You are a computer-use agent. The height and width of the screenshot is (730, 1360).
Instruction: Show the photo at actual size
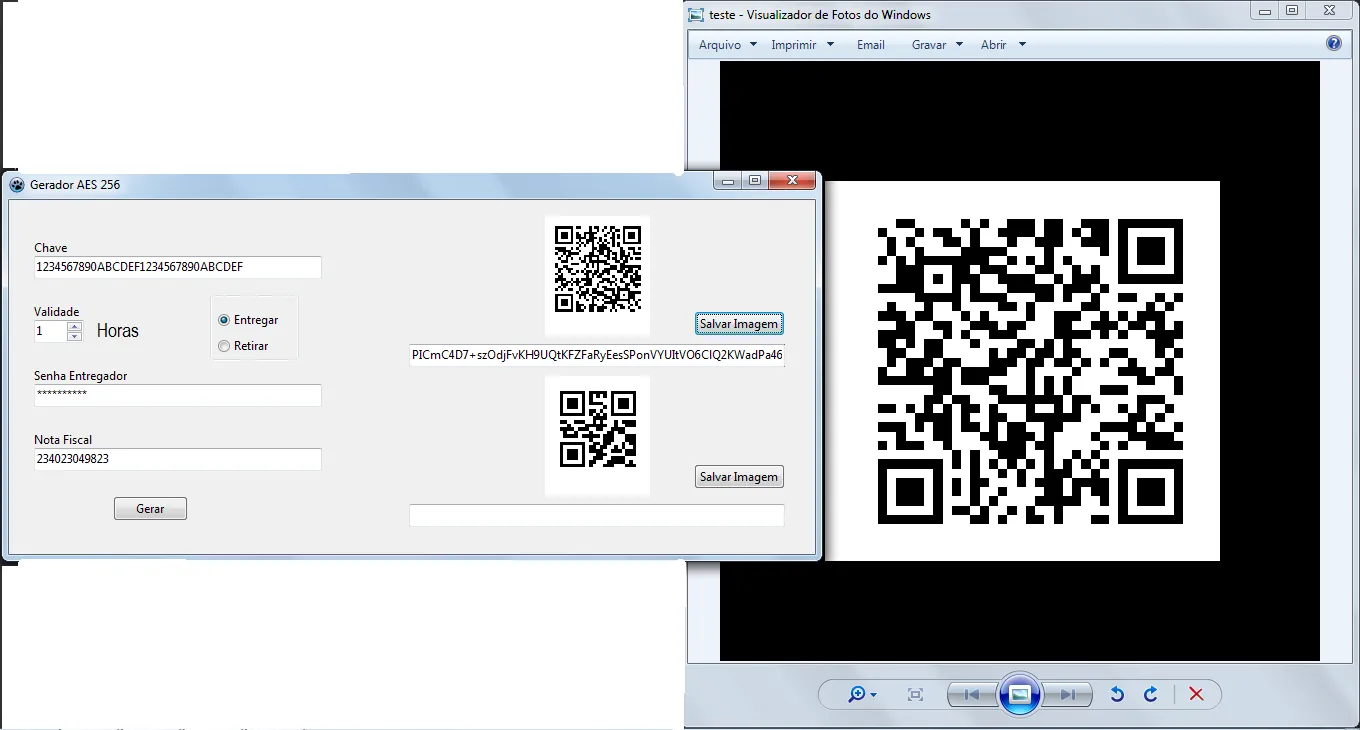(x=915, y=695)
